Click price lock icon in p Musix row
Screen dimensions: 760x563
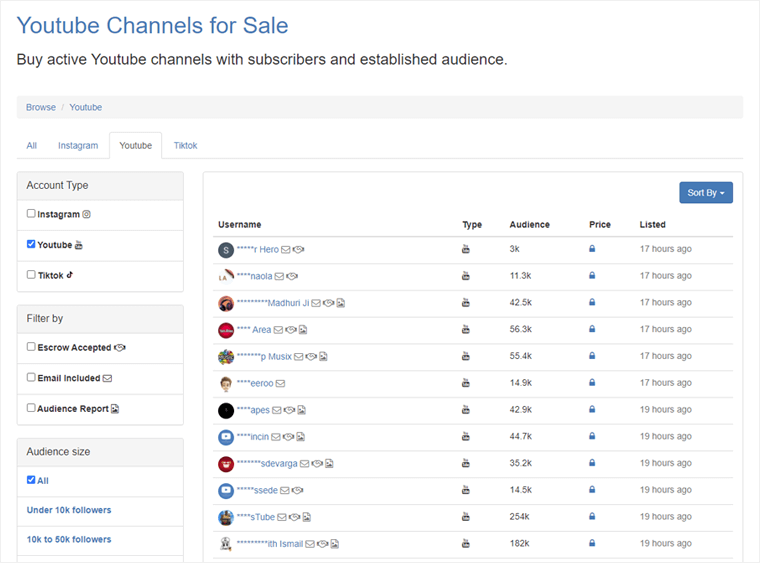[x=592, y=356]
